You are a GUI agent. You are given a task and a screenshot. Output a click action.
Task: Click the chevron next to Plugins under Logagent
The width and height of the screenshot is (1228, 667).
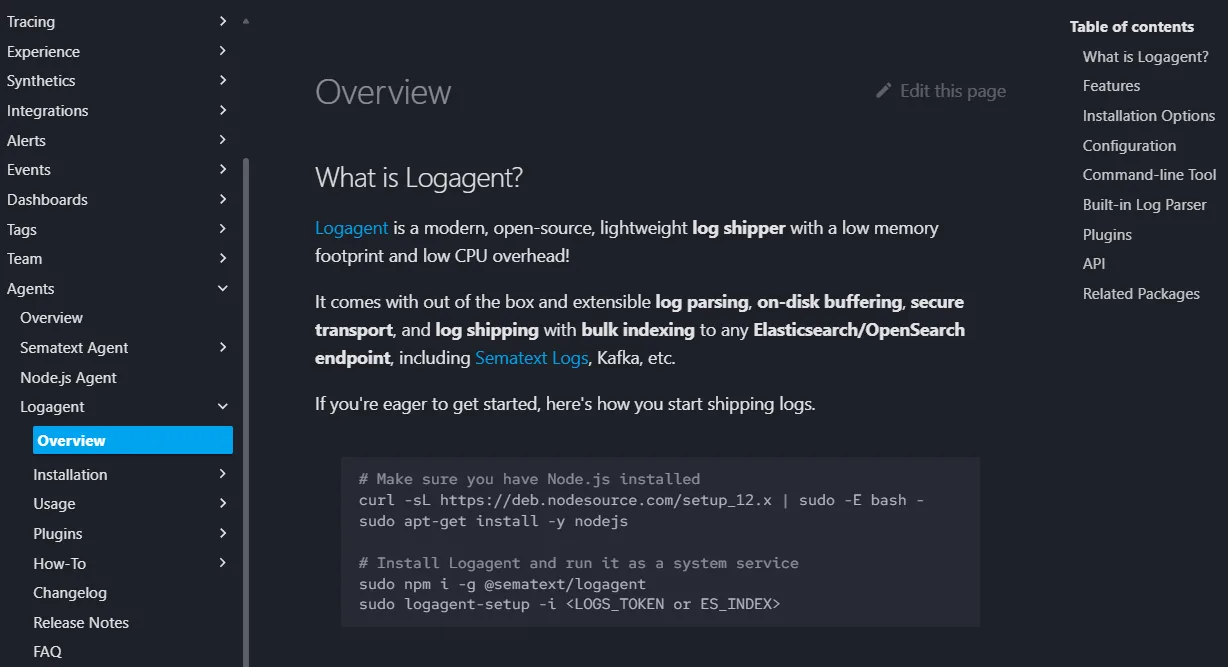(222, 533)
